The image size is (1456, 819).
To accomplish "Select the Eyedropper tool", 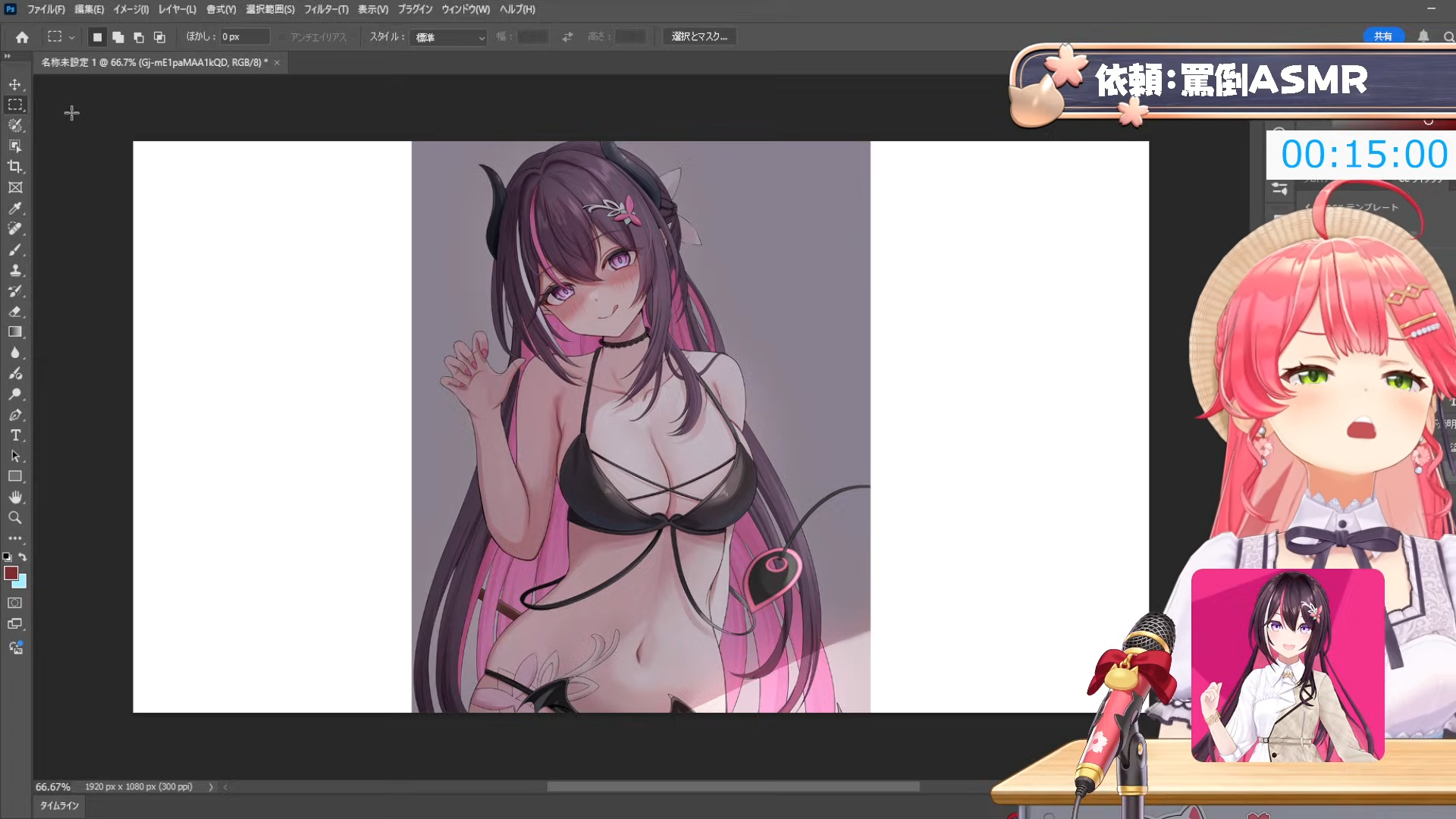I will [x=15, y=208].
